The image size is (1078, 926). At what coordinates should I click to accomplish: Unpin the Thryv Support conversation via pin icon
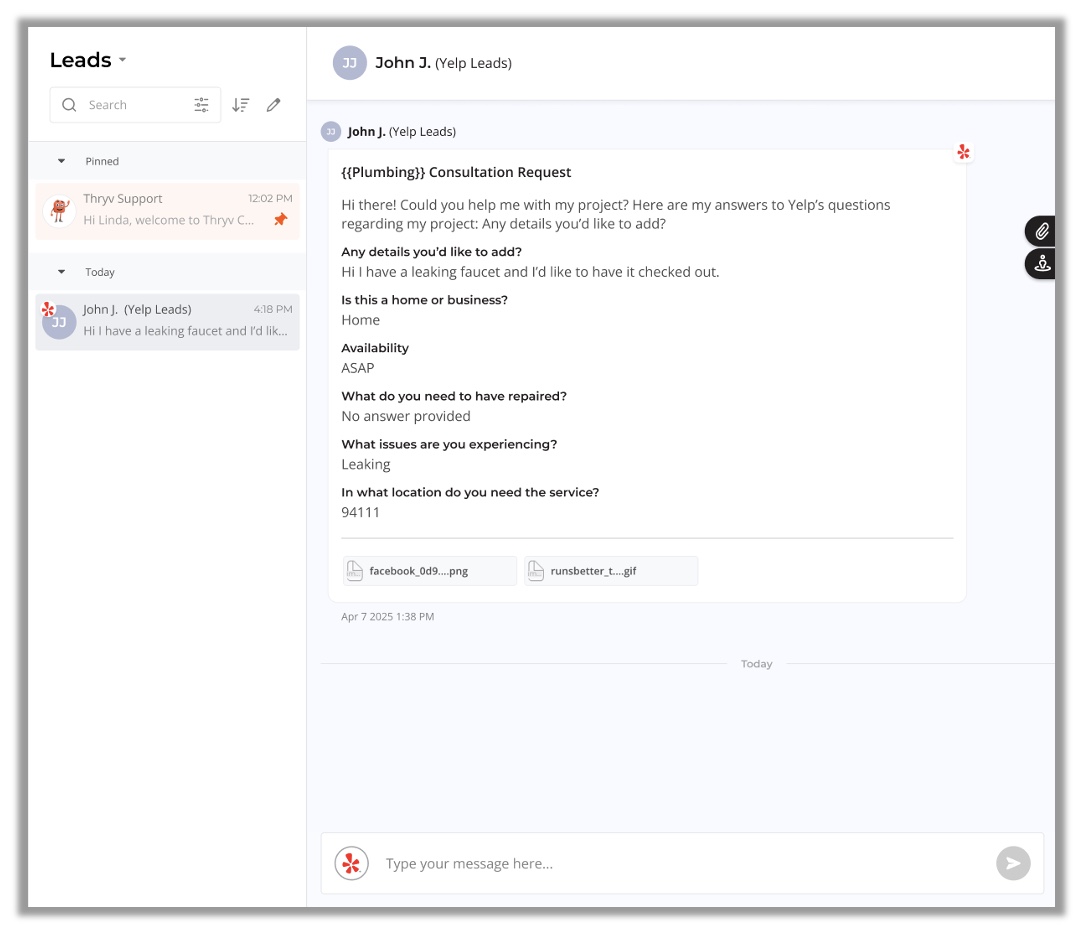click(280, 220)
